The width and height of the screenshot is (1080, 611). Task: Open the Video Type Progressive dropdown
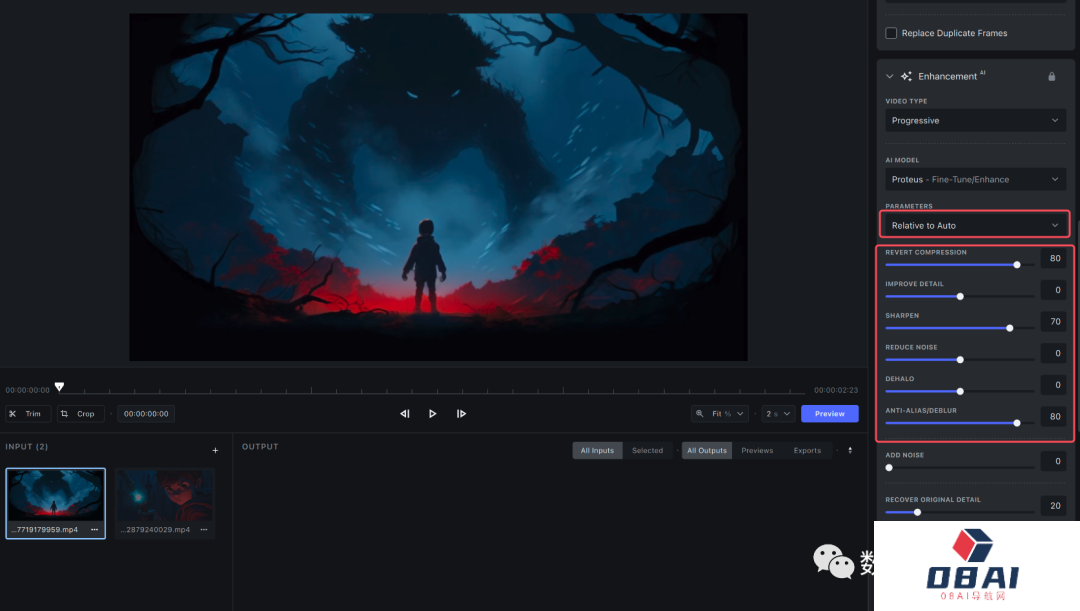click(x=974, y=120)
